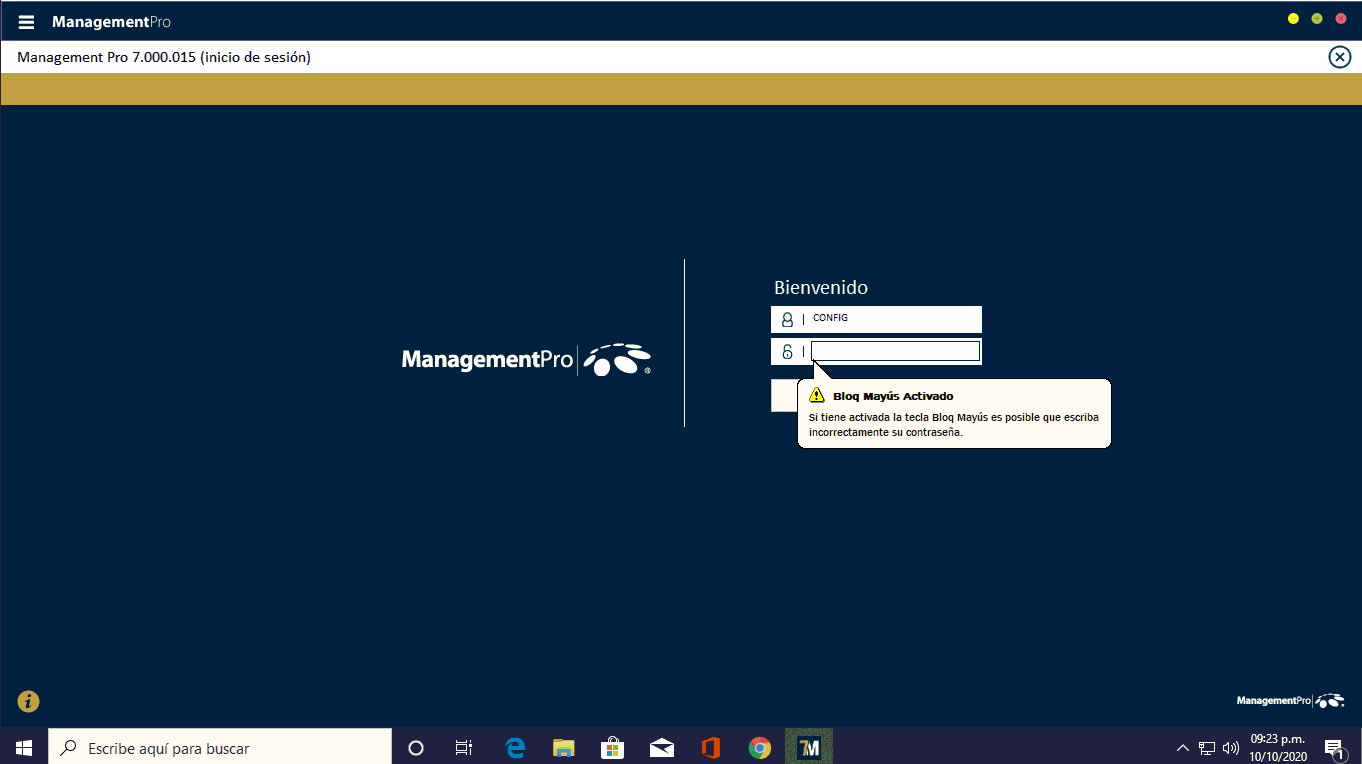Click the info icon at bottom left
The width and height of the screenshot is (1362, 764).
pyautogui.click(x=29, y=702)
